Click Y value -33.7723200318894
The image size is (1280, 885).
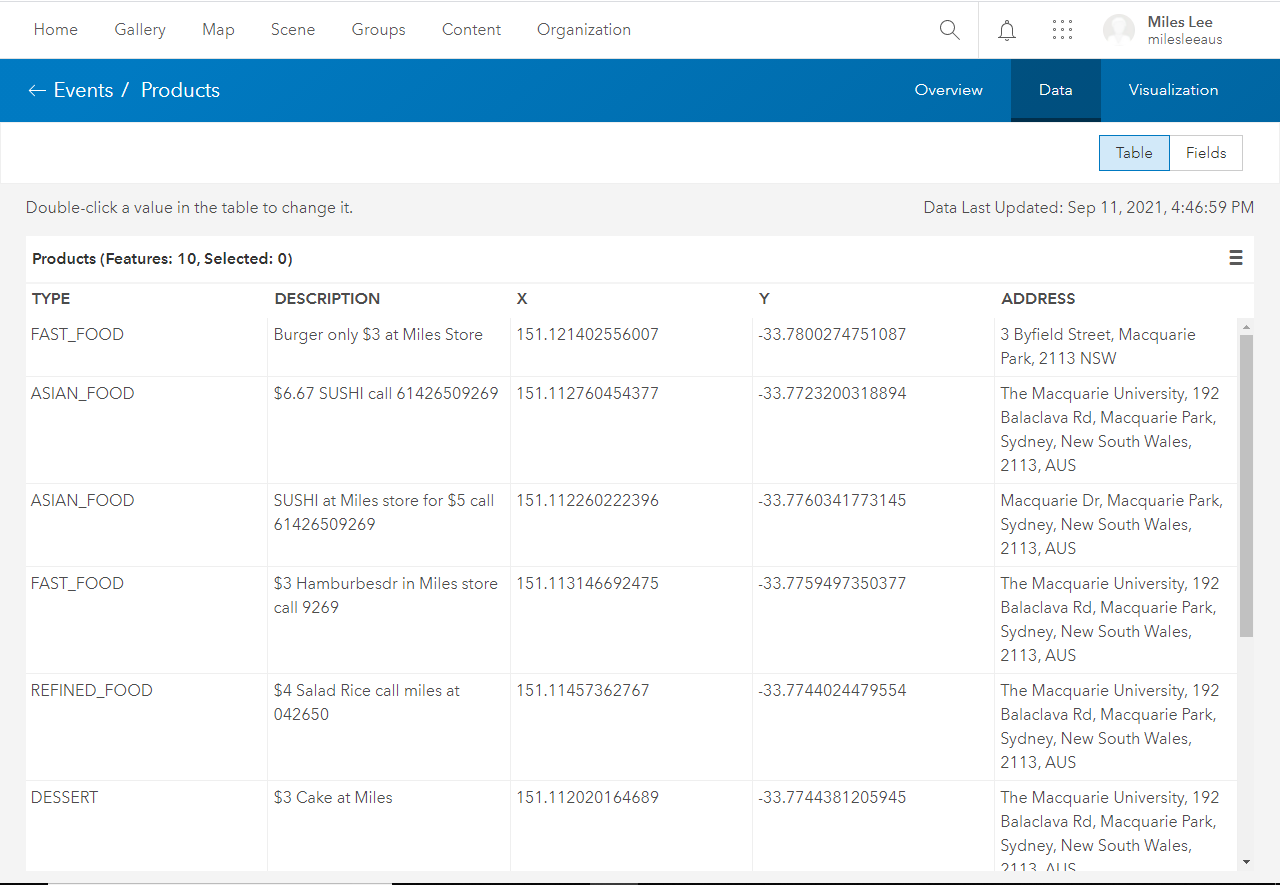tap(832, 393)
